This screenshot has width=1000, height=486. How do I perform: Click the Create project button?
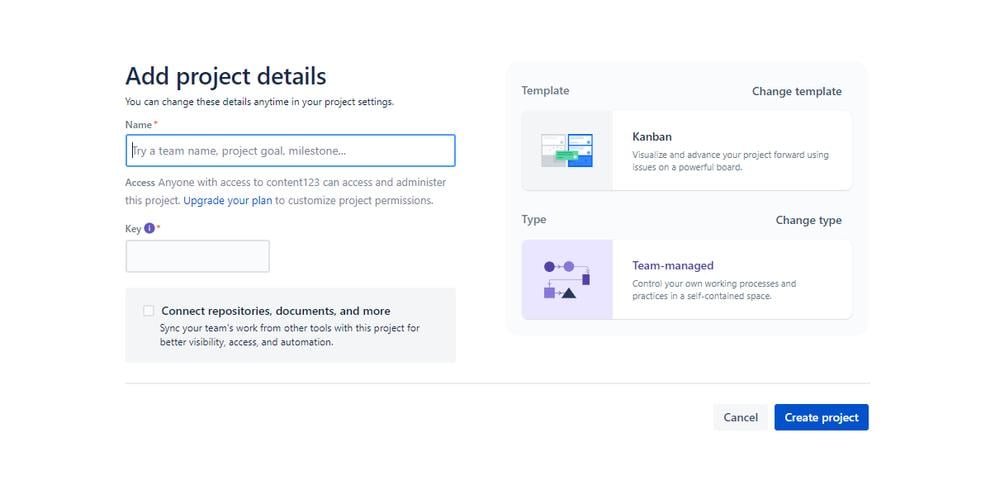821,417
